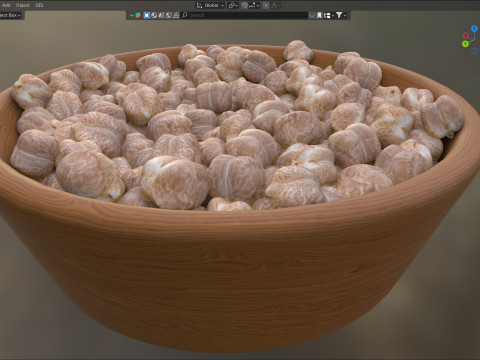Open the snapping options dropdown
This screenshot has height=360, width=480.
tap(254, 5)
